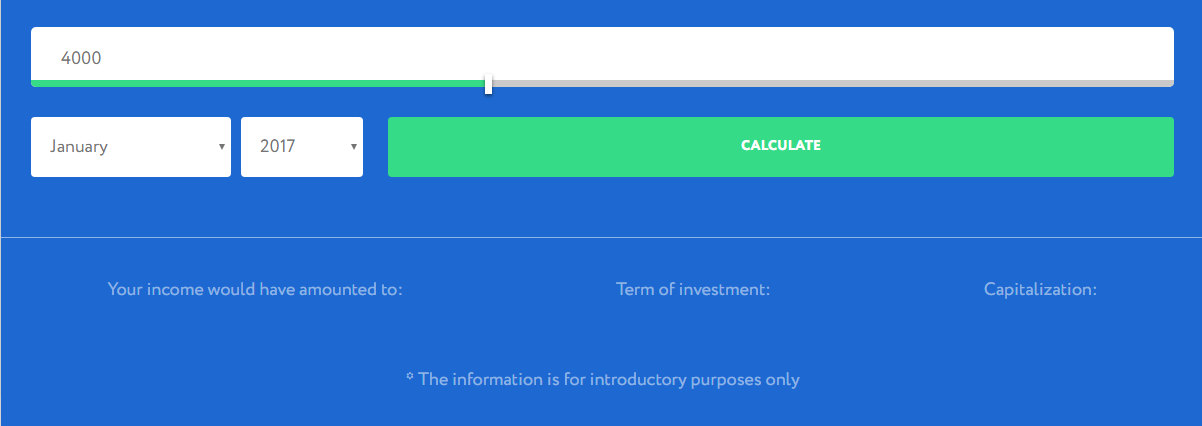
Task: Click the far-right end of the slider track
Action: point(1168,83)
